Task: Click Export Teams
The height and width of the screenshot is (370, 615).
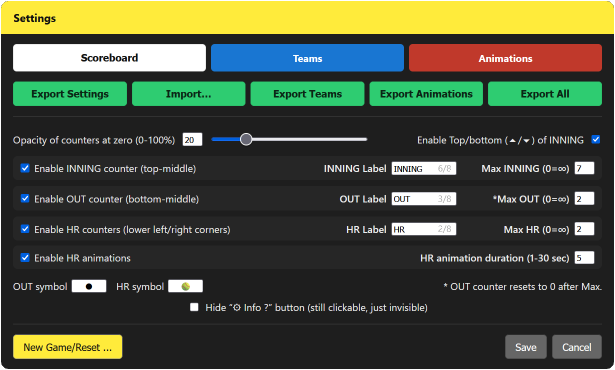Action: (x=308, y=94)
